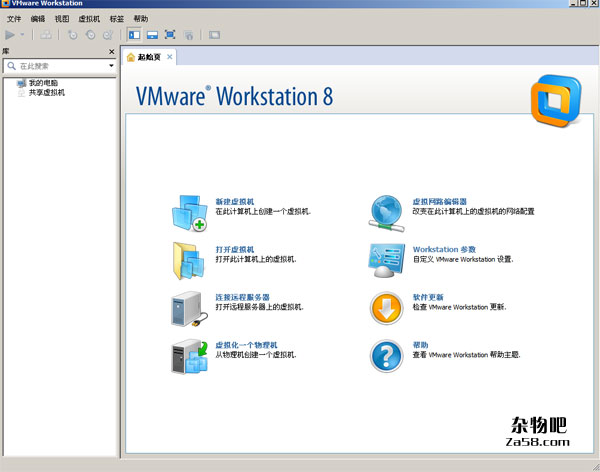Close the 起始页 tab
The height and width of the screenshot is (472, 600).
point(169,57)
